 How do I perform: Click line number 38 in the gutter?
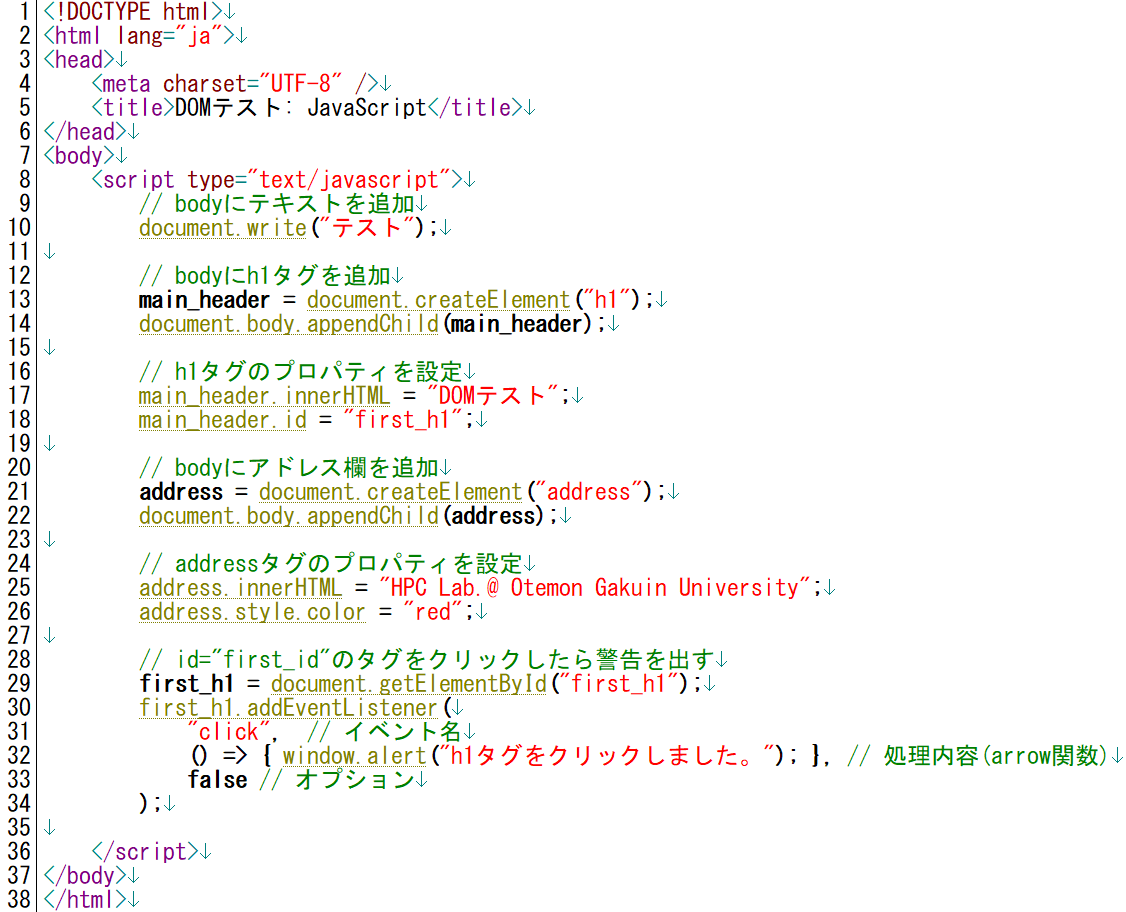[18, 900]
